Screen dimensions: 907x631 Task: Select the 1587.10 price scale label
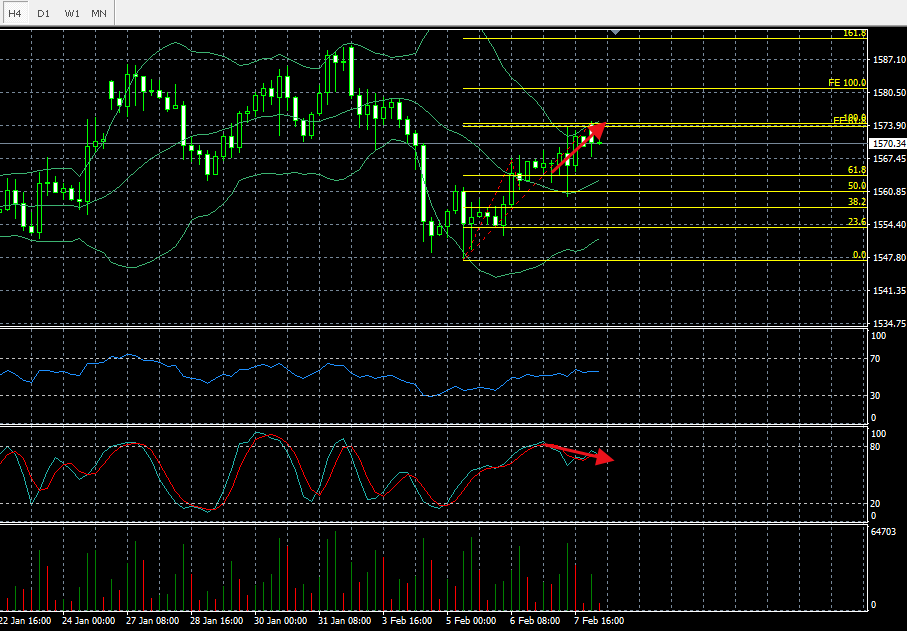tap(890, 60)
